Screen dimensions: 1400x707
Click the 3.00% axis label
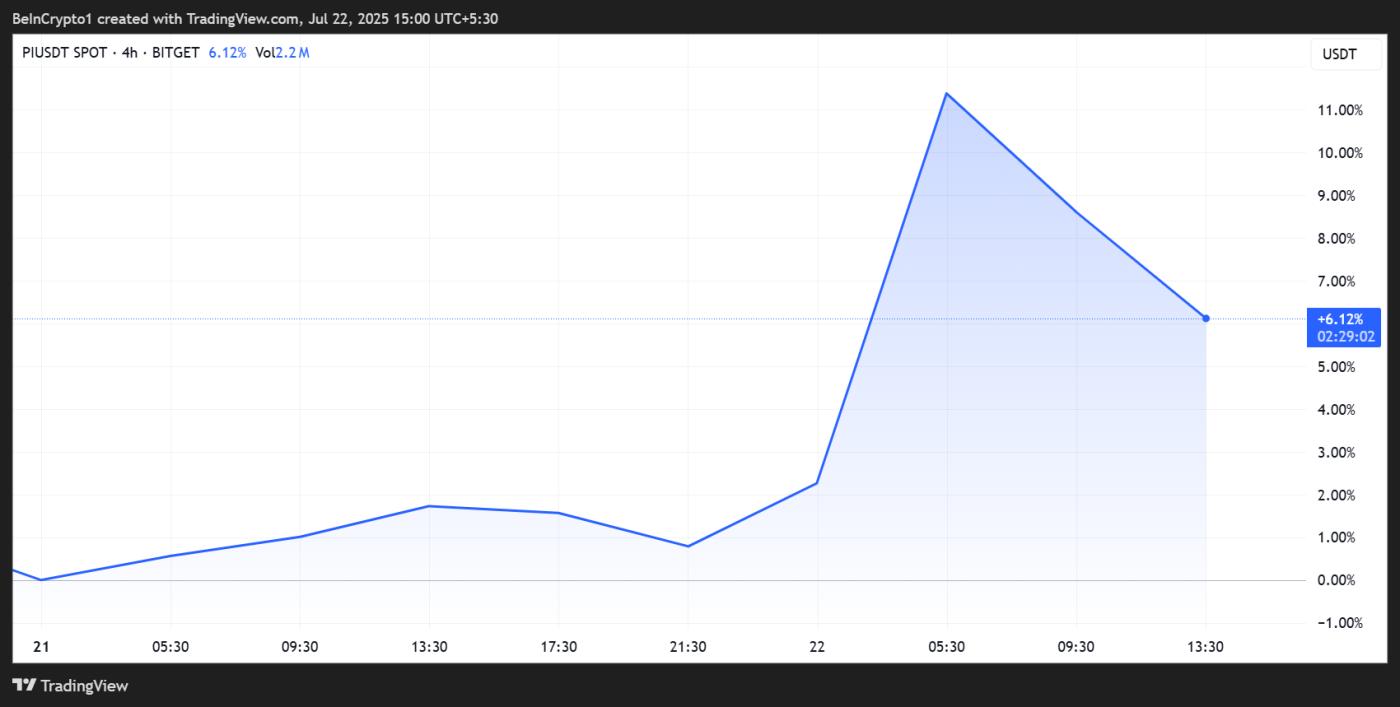[x=1338, y=452]
